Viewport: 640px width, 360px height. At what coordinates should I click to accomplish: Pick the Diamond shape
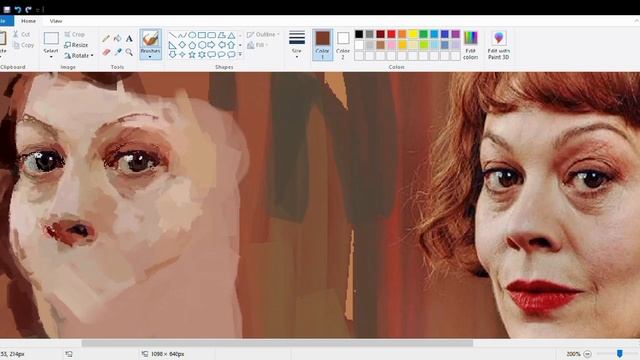tap(182, 45)
